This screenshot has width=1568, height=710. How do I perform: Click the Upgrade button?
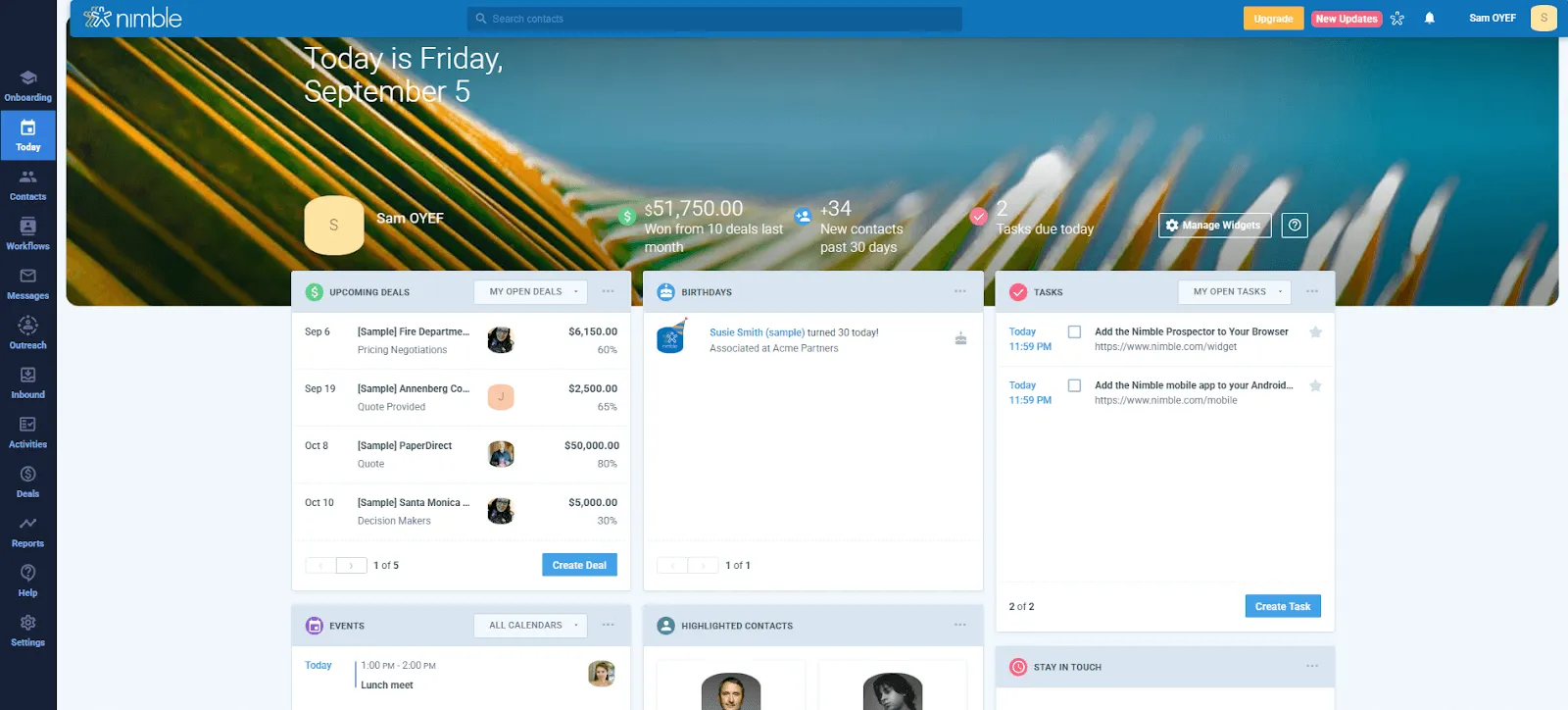[1273, 19]
